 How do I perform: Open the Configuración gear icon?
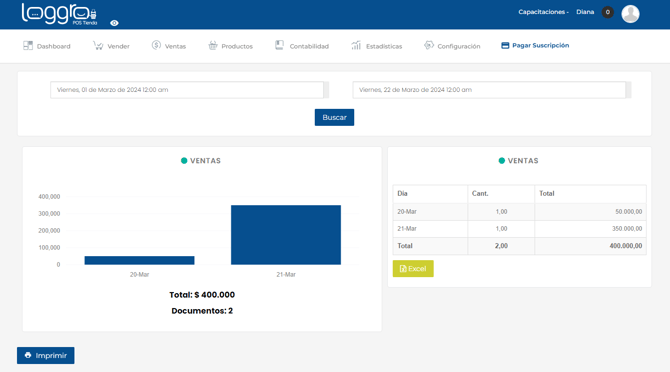[x=429, y=45]
